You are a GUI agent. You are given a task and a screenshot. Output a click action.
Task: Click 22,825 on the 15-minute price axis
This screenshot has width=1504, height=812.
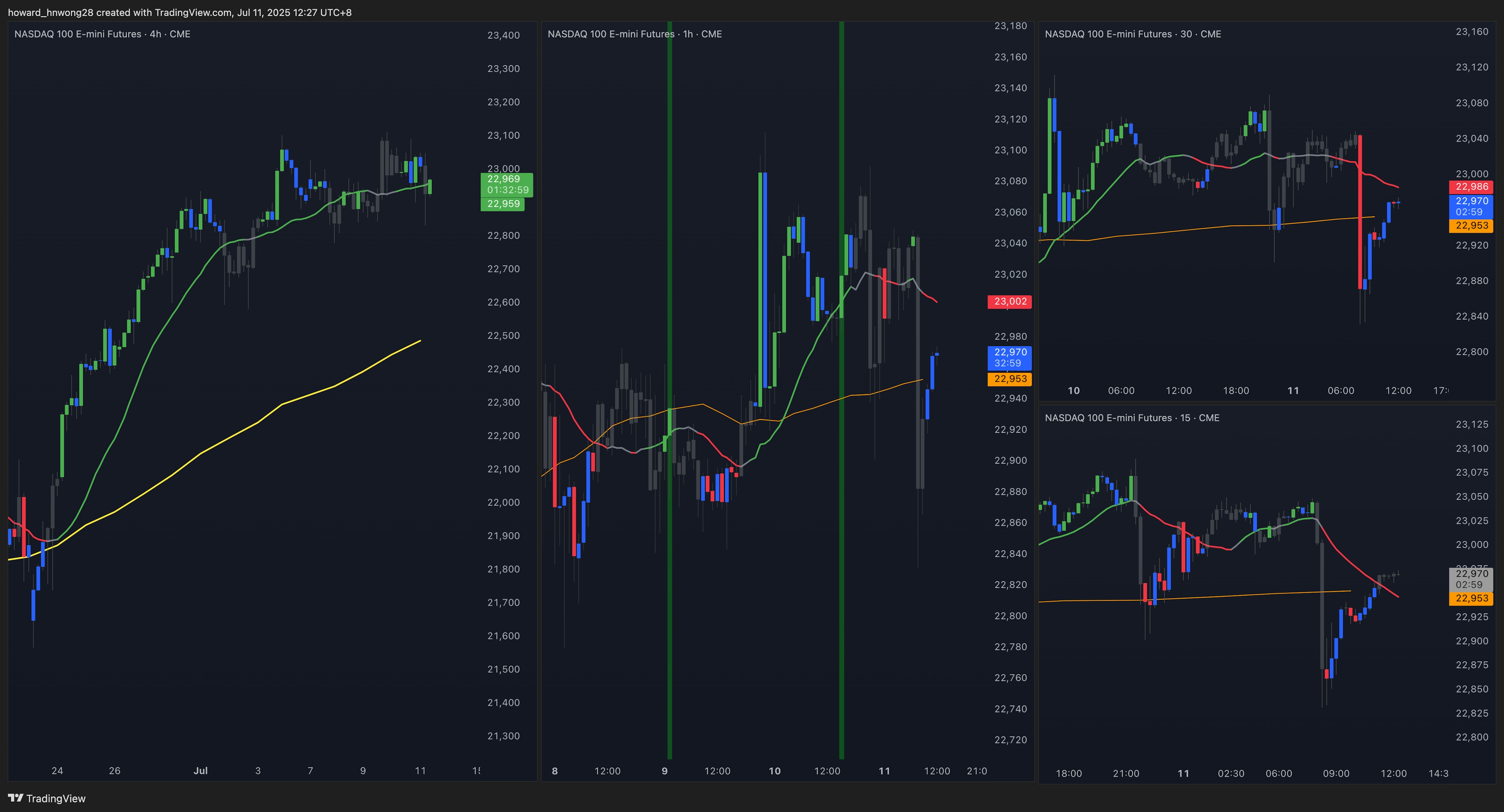(x=1472, y=713)
